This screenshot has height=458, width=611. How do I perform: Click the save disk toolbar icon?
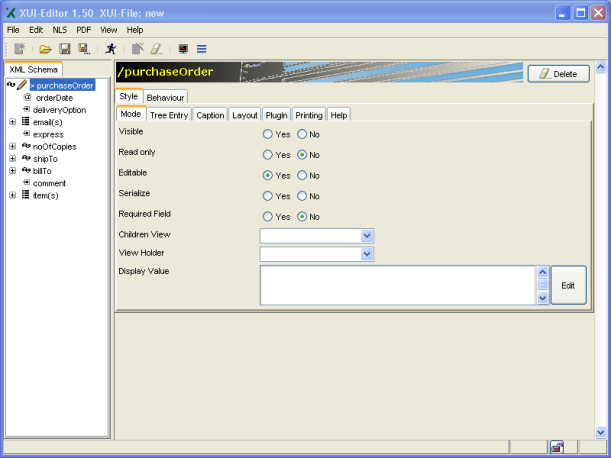tap(64, 48)
